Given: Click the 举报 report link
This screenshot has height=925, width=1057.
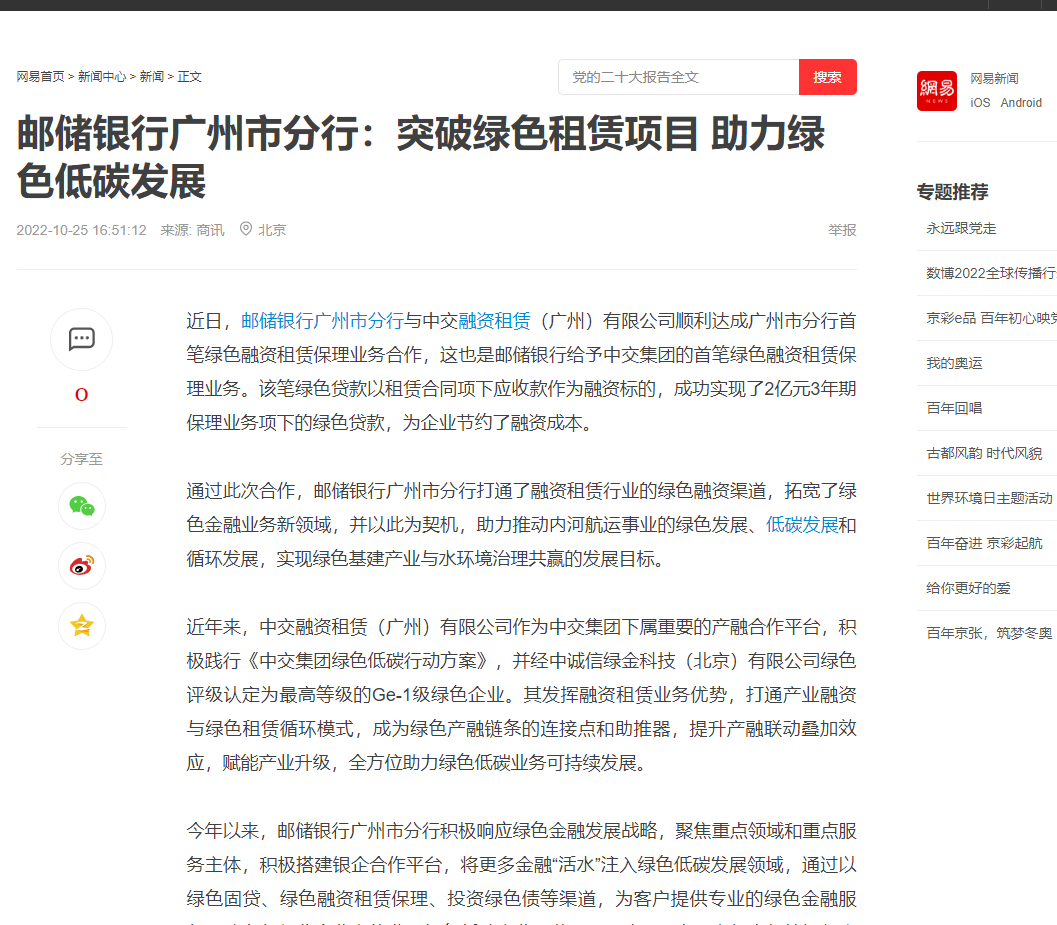Looking at the screenshot, I should [842, 230].
